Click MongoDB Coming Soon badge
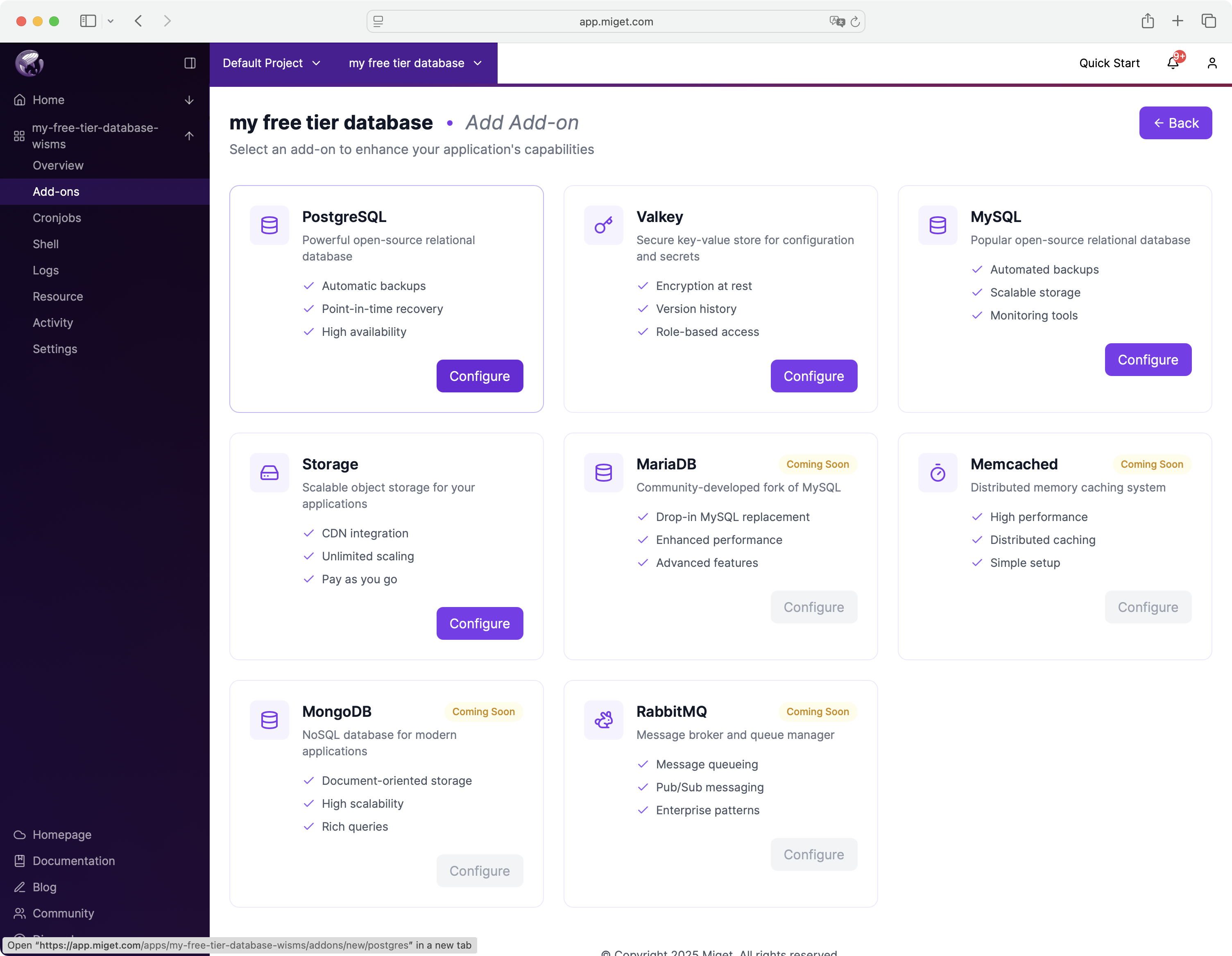This screenshot has width=1232, height=956. point(483,712)
